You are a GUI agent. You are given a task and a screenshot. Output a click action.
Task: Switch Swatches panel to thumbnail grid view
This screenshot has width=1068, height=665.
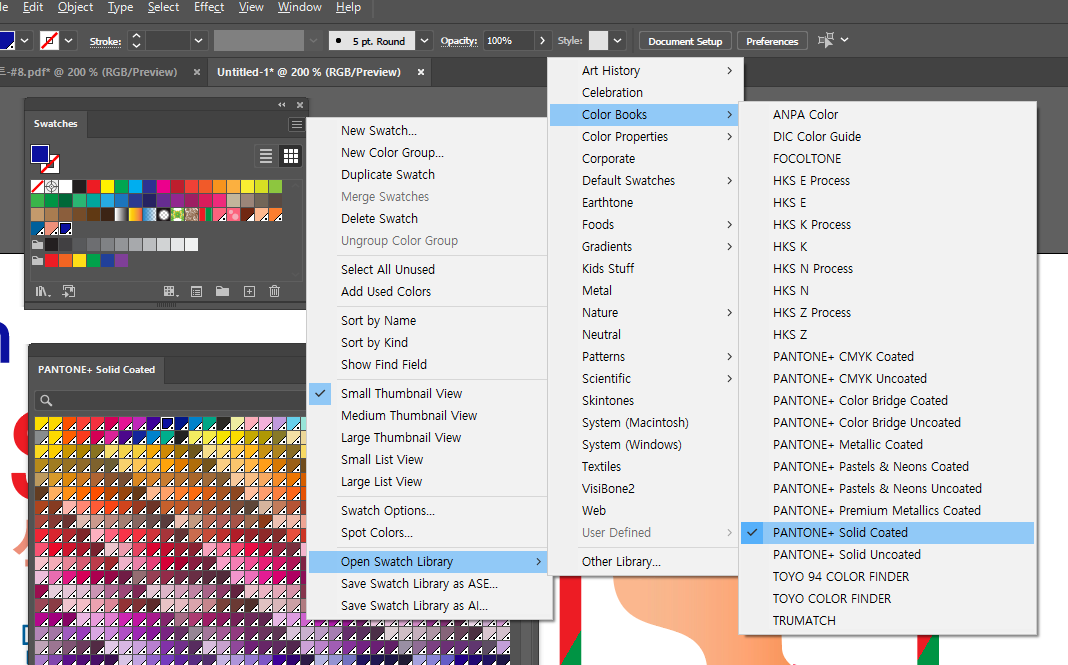click(291, 157)
